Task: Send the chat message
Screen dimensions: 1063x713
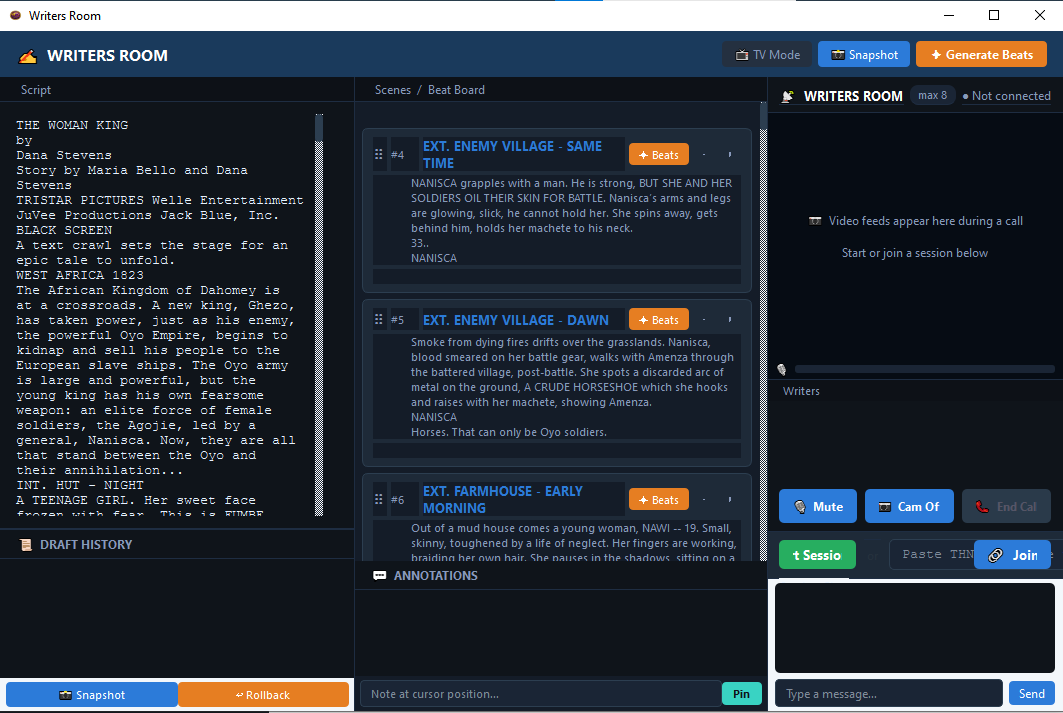Action: coord(1031,693)
